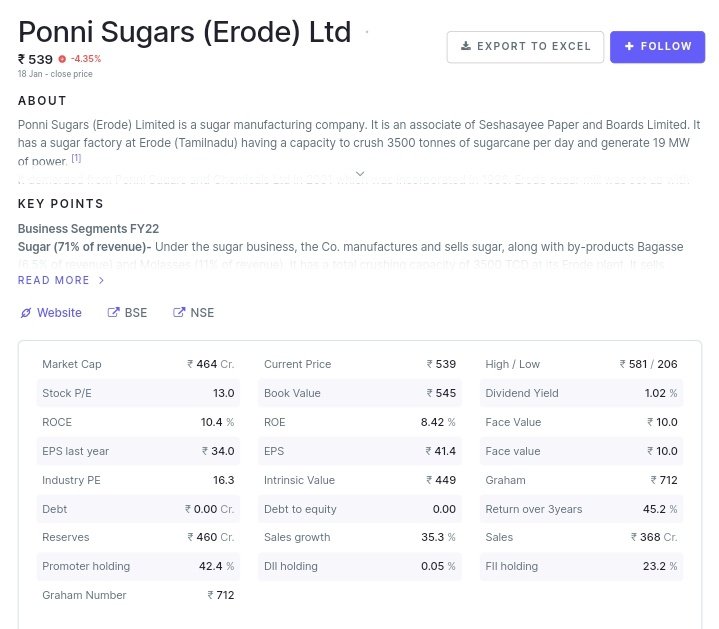Screen dimensions: 719x629
Task: Open the company Website link
Action: point(59,313)
